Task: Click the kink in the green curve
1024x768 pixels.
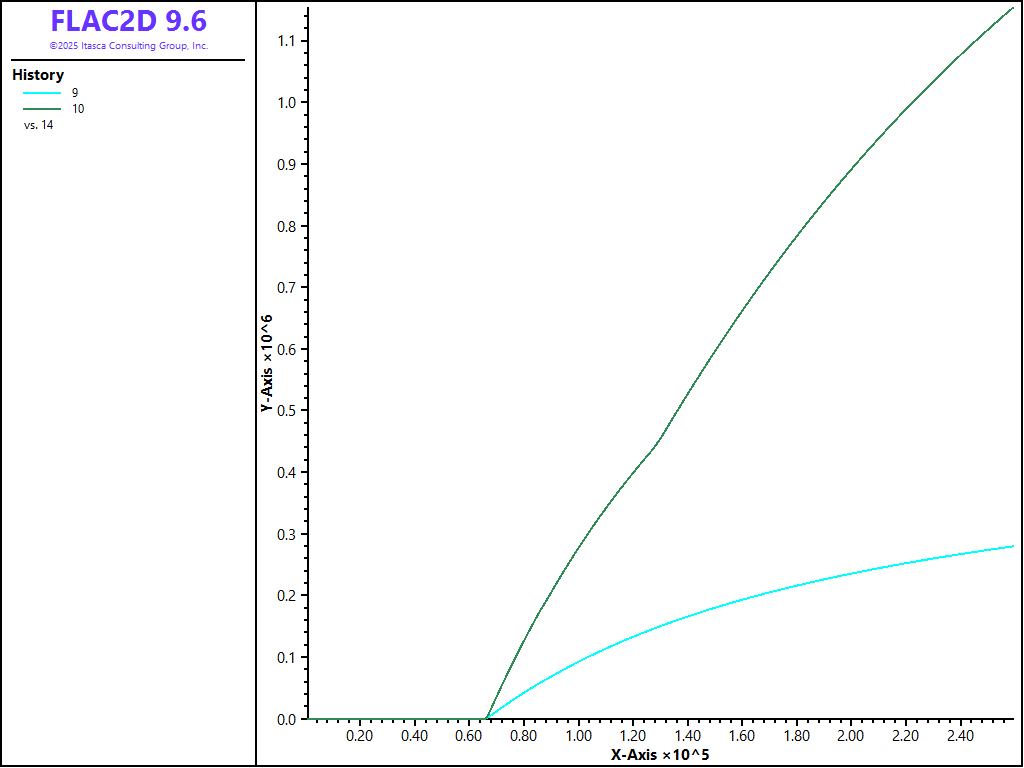Action: point(657,441)
